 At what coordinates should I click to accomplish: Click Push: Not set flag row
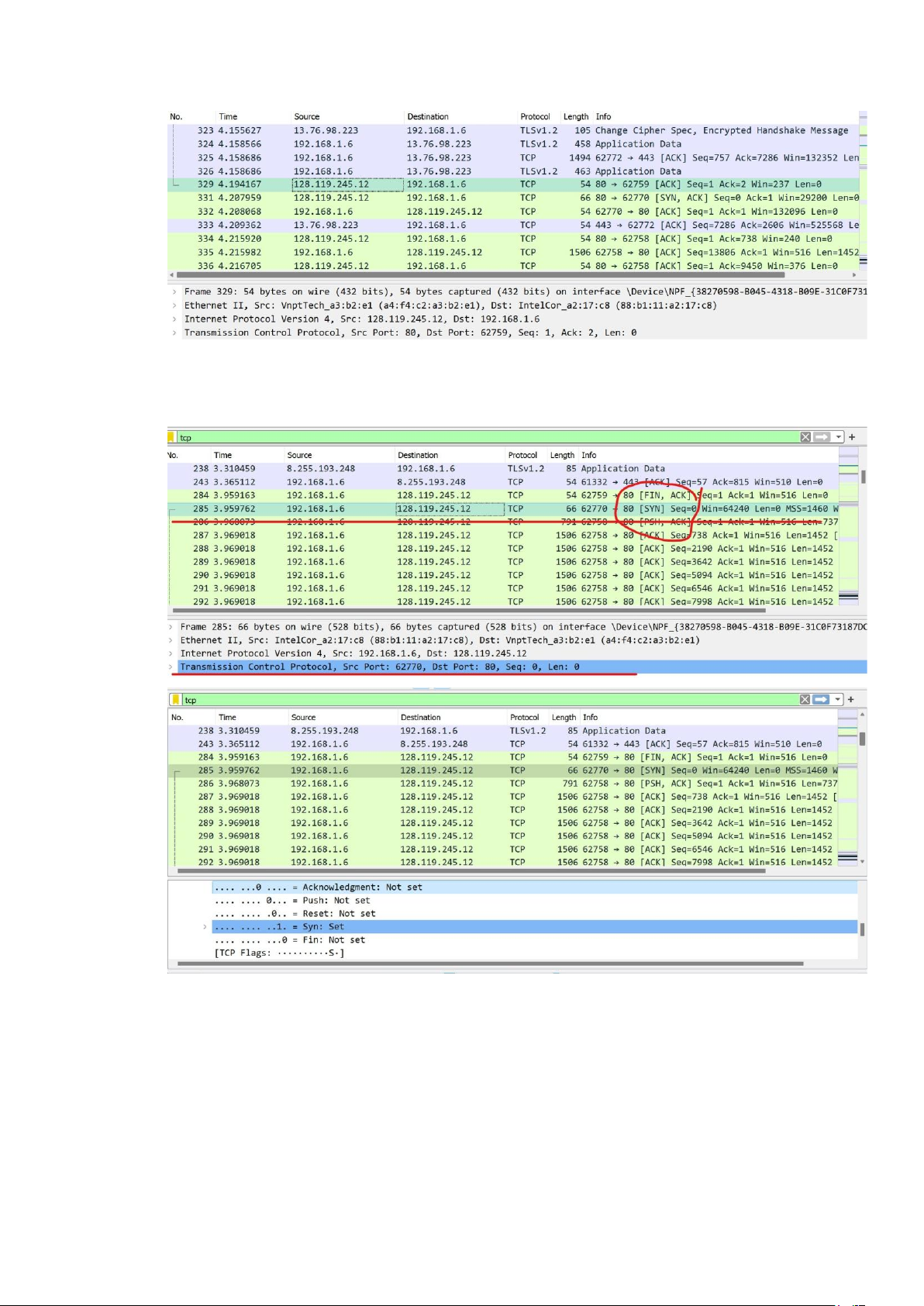[x=535, y=901]
